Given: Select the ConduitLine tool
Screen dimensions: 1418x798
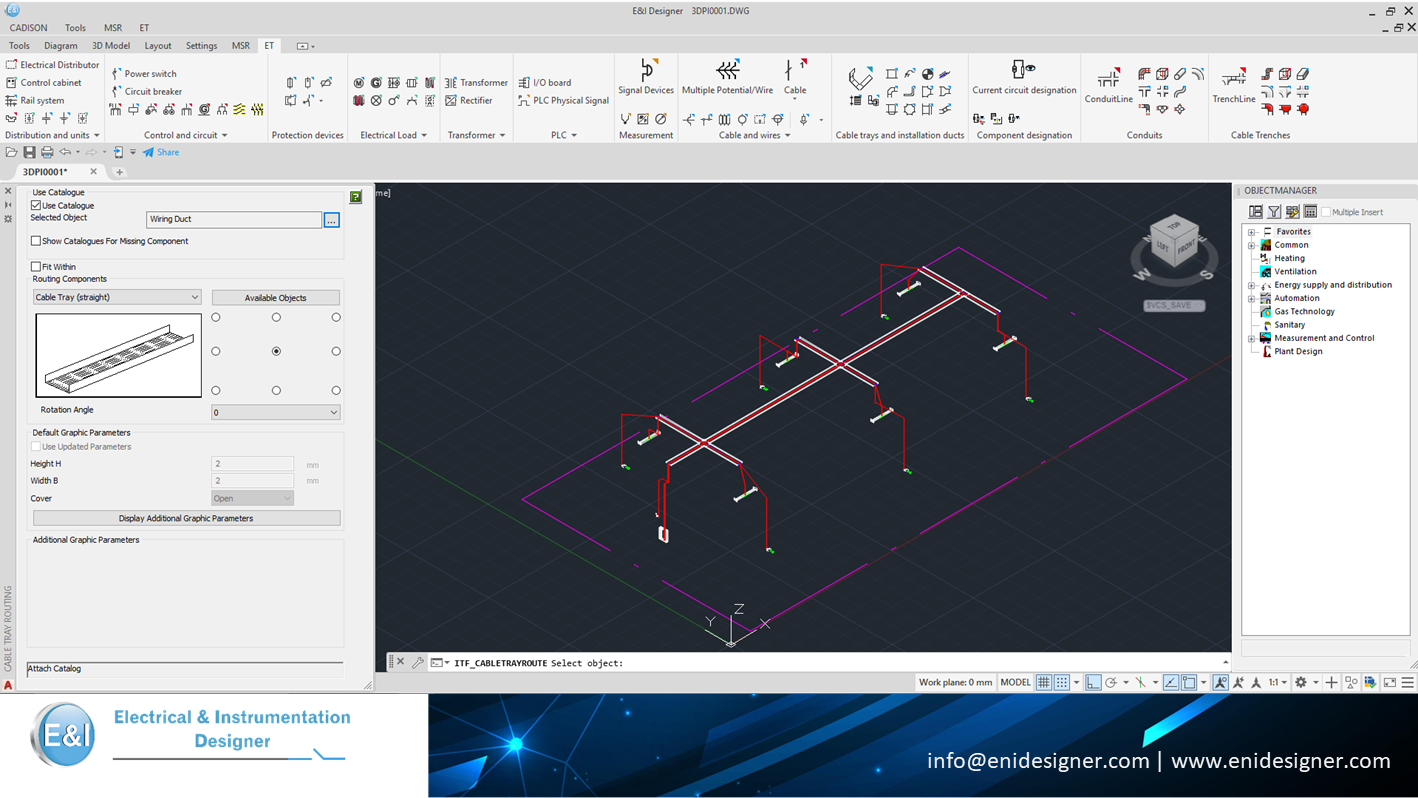Looking at the screenshot, I should [x=1108, y=80].
